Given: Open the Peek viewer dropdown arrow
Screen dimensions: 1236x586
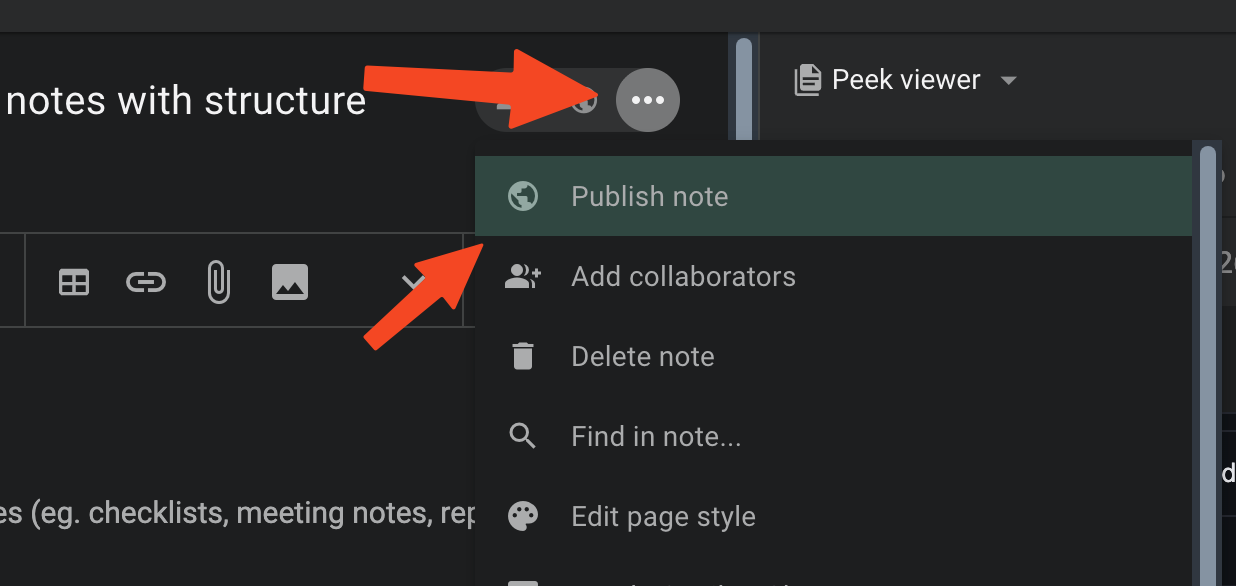Looking at the screenshot, I should pyautogui.click(x=1009, y=80).
